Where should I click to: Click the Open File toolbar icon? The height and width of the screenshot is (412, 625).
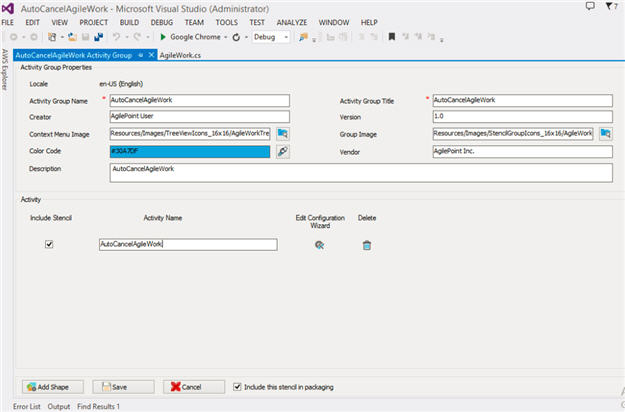point(73,37)
